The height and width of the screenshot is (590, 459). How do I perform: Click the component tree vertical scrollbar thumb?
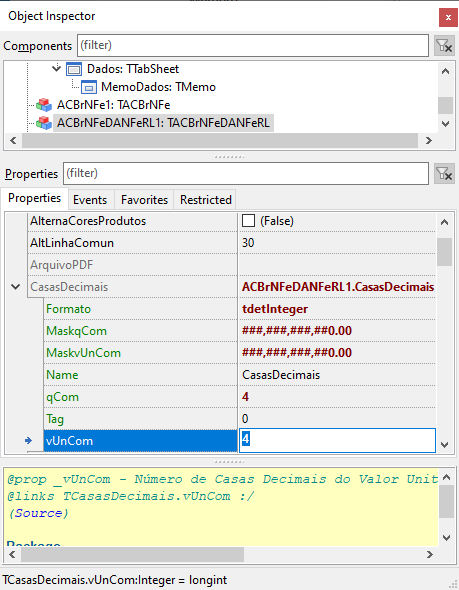click(445, 105)
